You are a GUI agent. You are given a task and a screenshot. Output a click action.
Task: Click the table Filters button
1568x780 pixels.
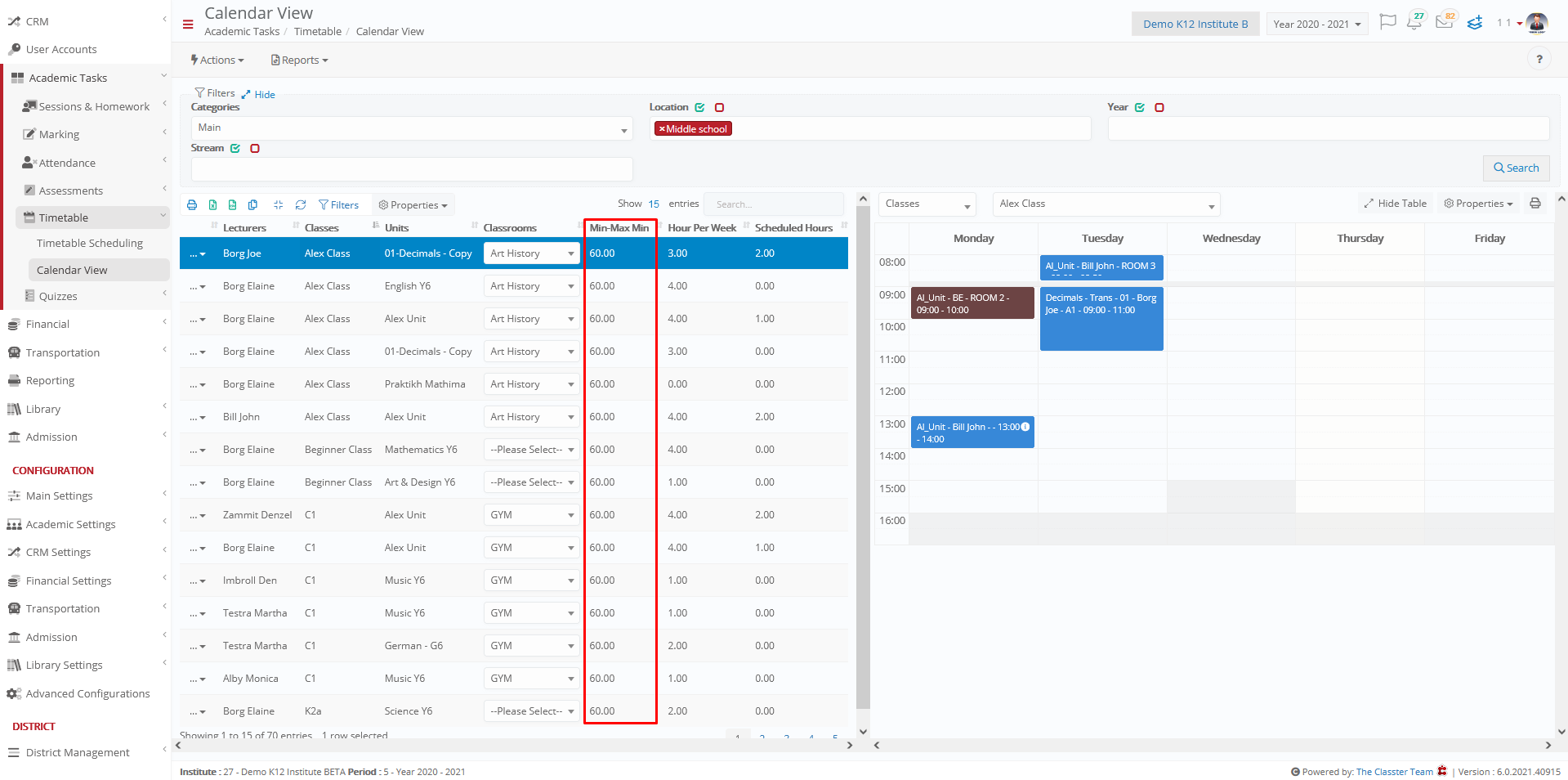click(338, 205)
